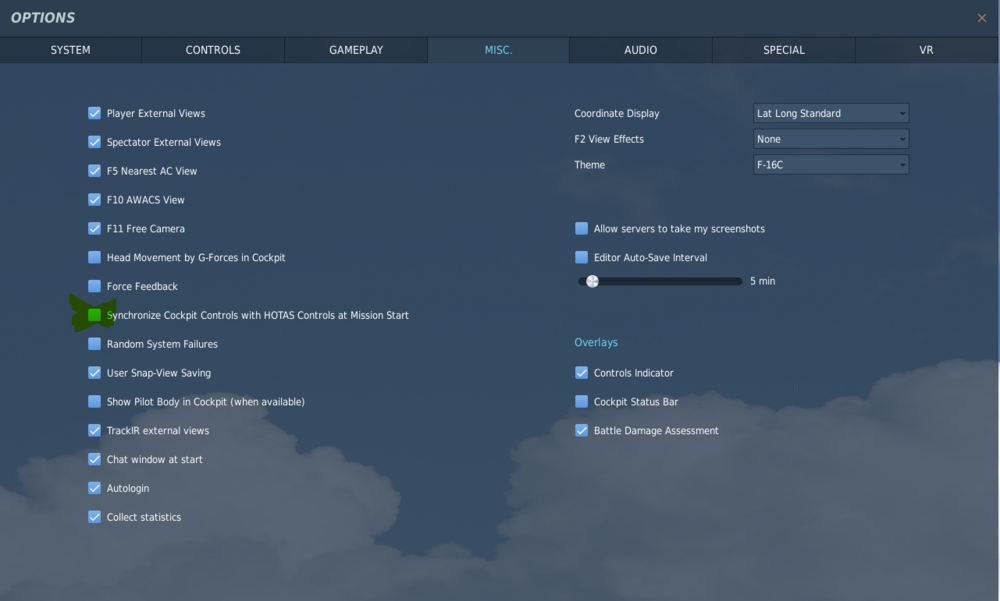The image size is (1000, 601).
Task: Open the VR tab
Action: [x=926, y=50]
